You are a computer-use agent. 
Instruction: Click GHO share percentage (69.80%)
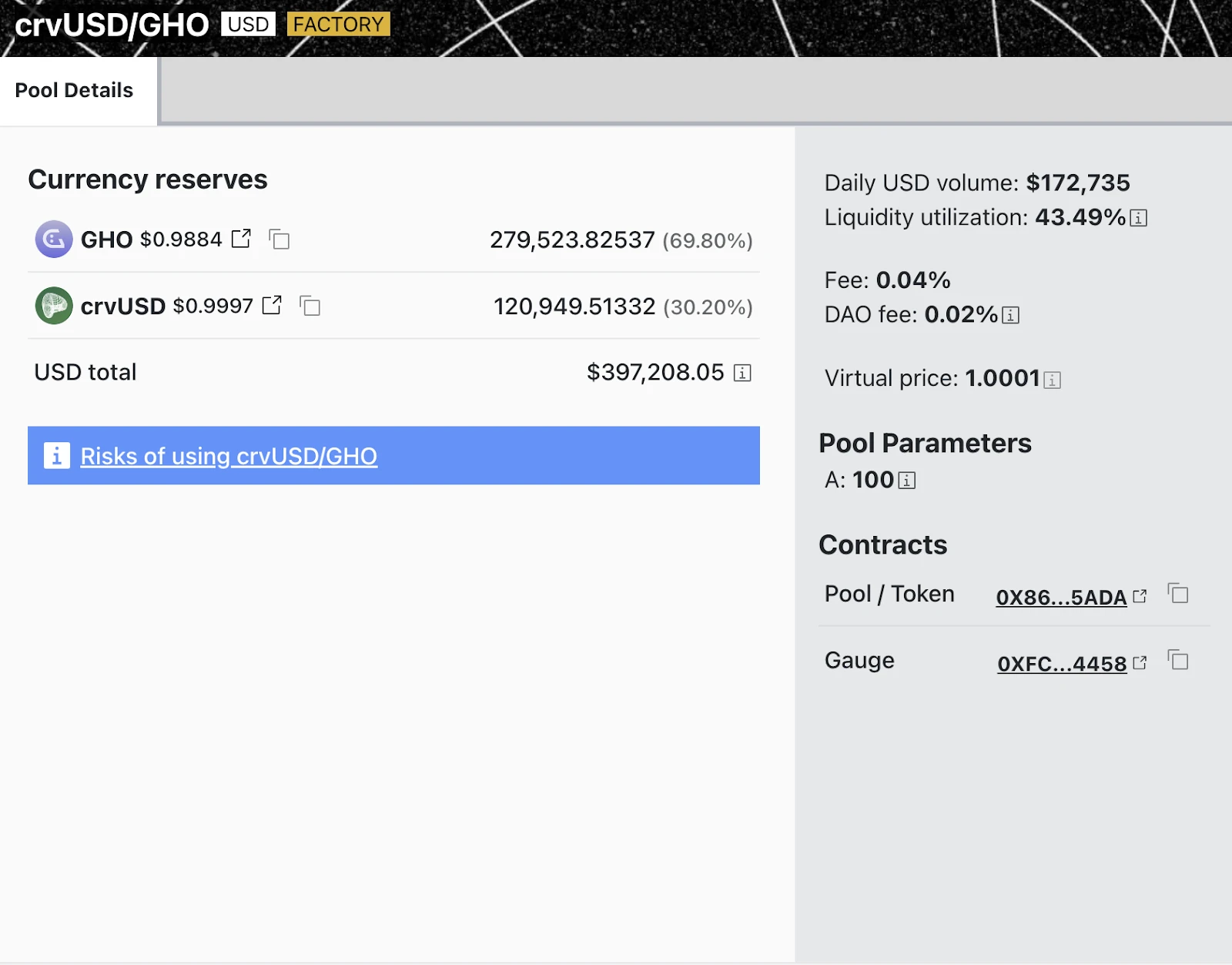point(708,241)
